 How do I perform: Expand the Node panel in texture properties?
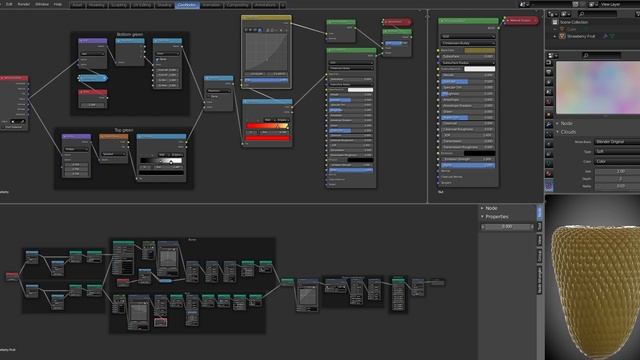tap(558, 123)
